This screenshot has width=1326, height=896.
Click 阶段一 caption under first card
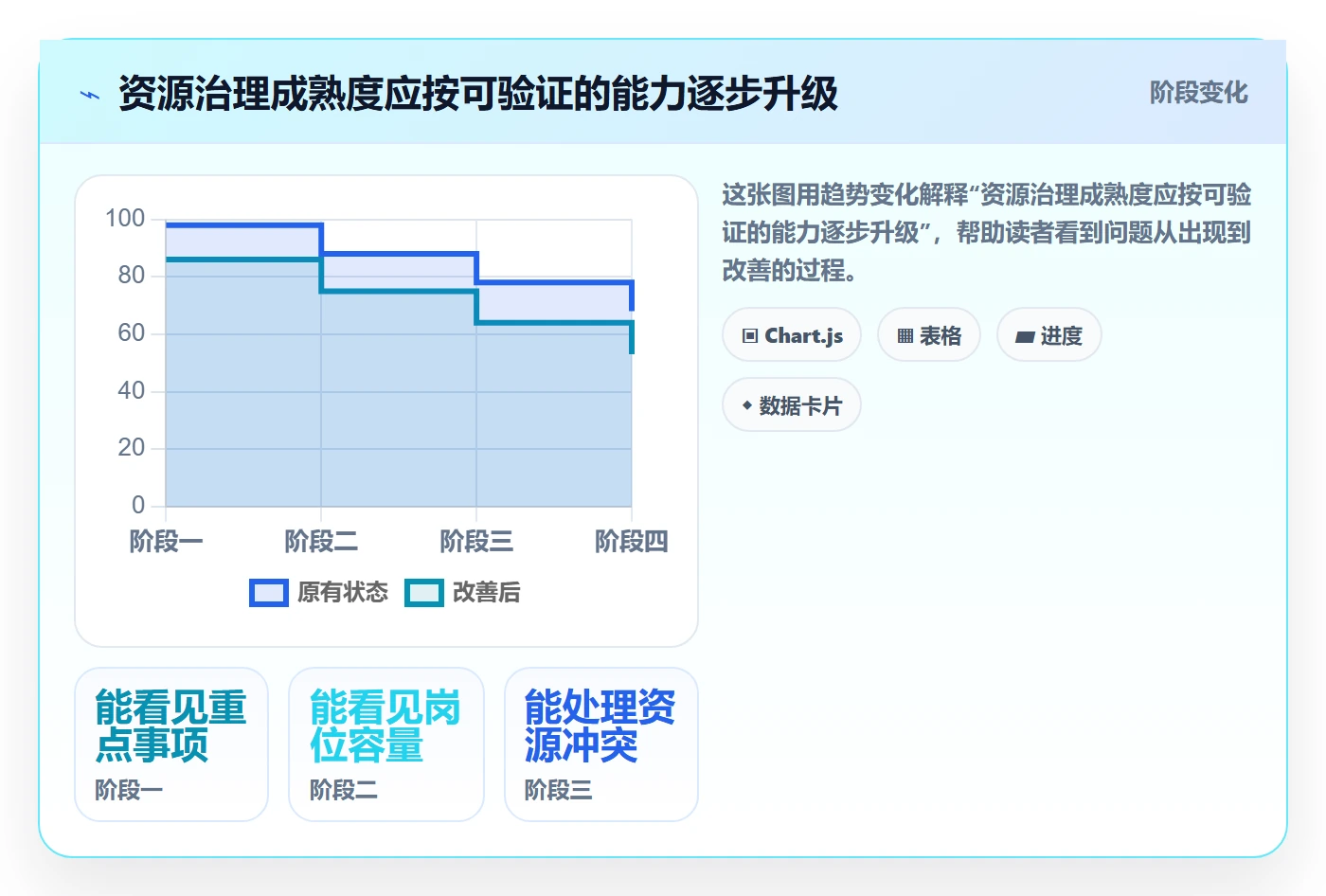[129, 790]
